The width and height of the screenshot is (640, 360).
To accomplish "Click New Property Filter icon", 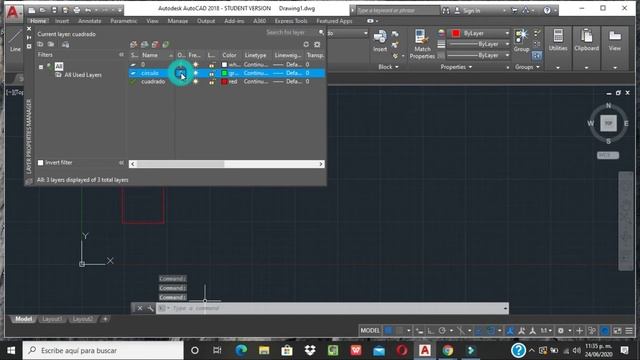I will (40, 44).
